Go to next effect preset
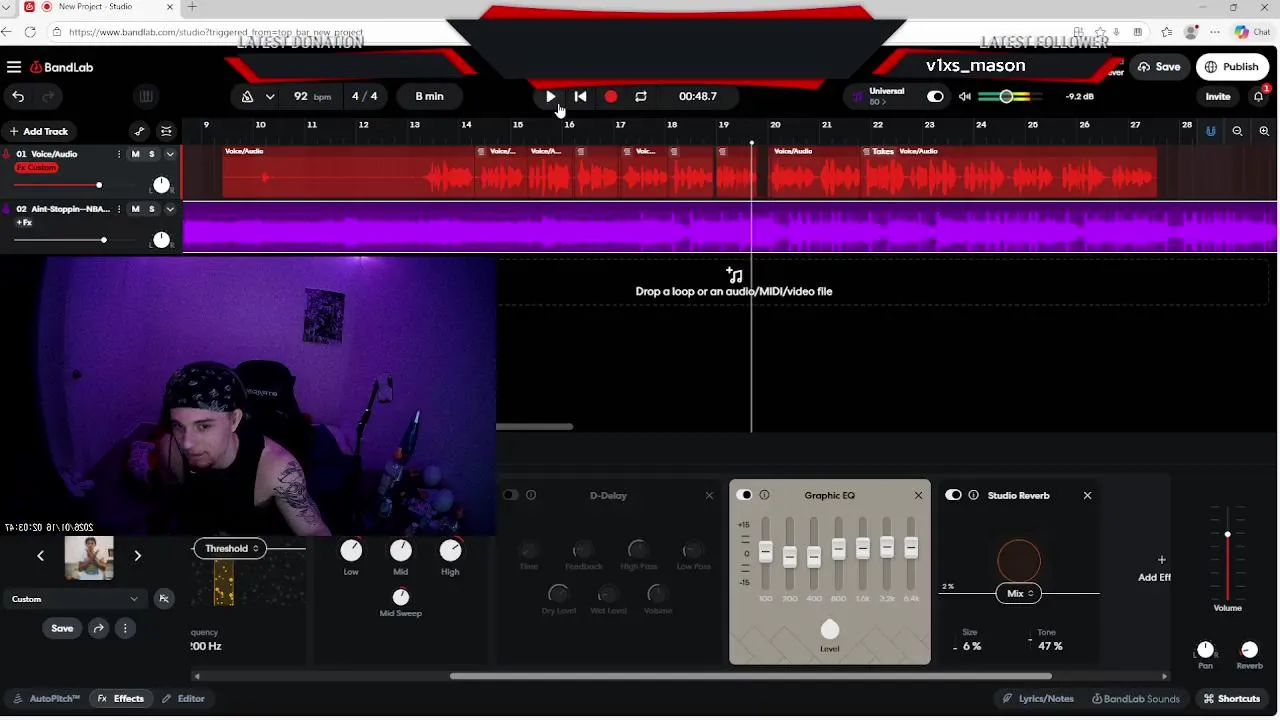Image resolution: width=1280 pixels, height=720 pixels. [137, 556]
